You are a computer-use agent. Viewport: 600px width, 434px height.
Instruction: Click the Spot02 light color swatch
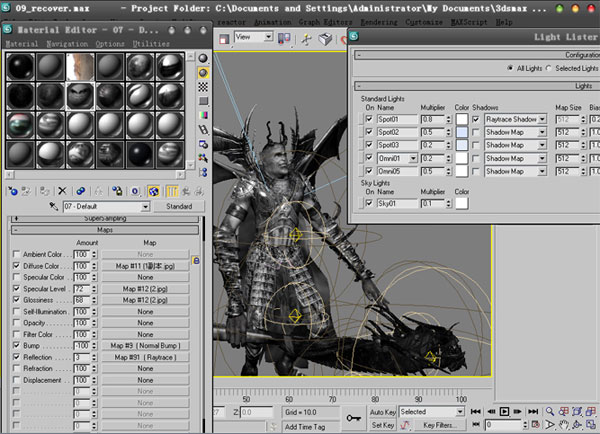click(461, 132)
